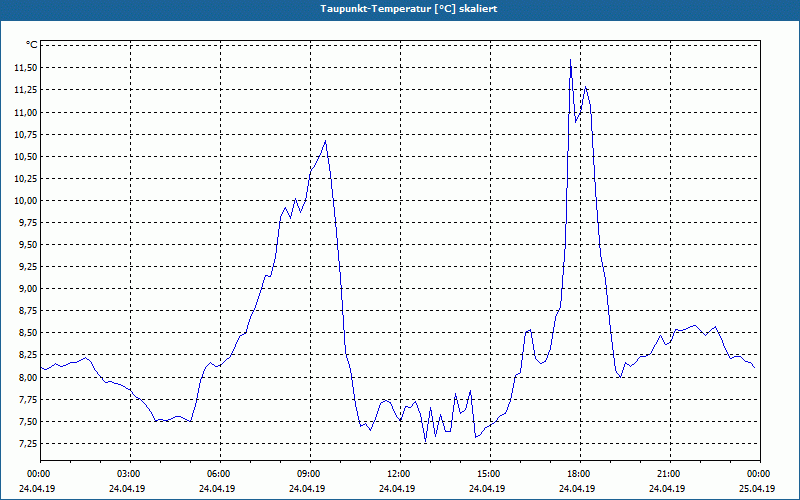Select the '7,75' y-axis value

point(29,399)
